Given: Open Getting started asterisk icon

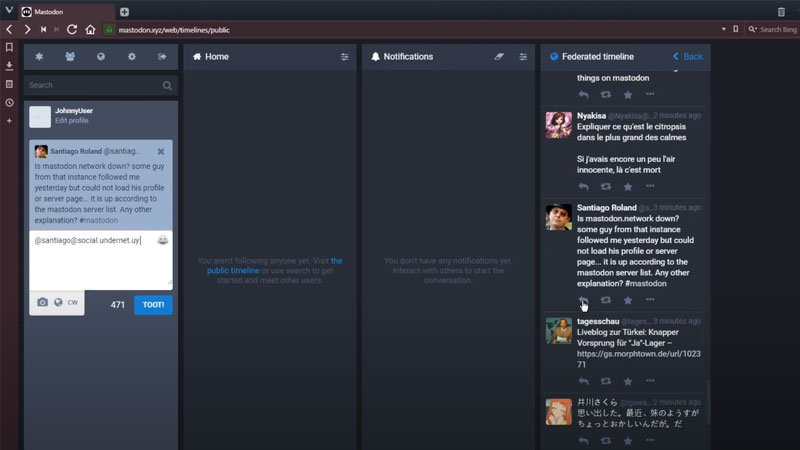Looking at the screenshot, I should (x=39, y=57).
